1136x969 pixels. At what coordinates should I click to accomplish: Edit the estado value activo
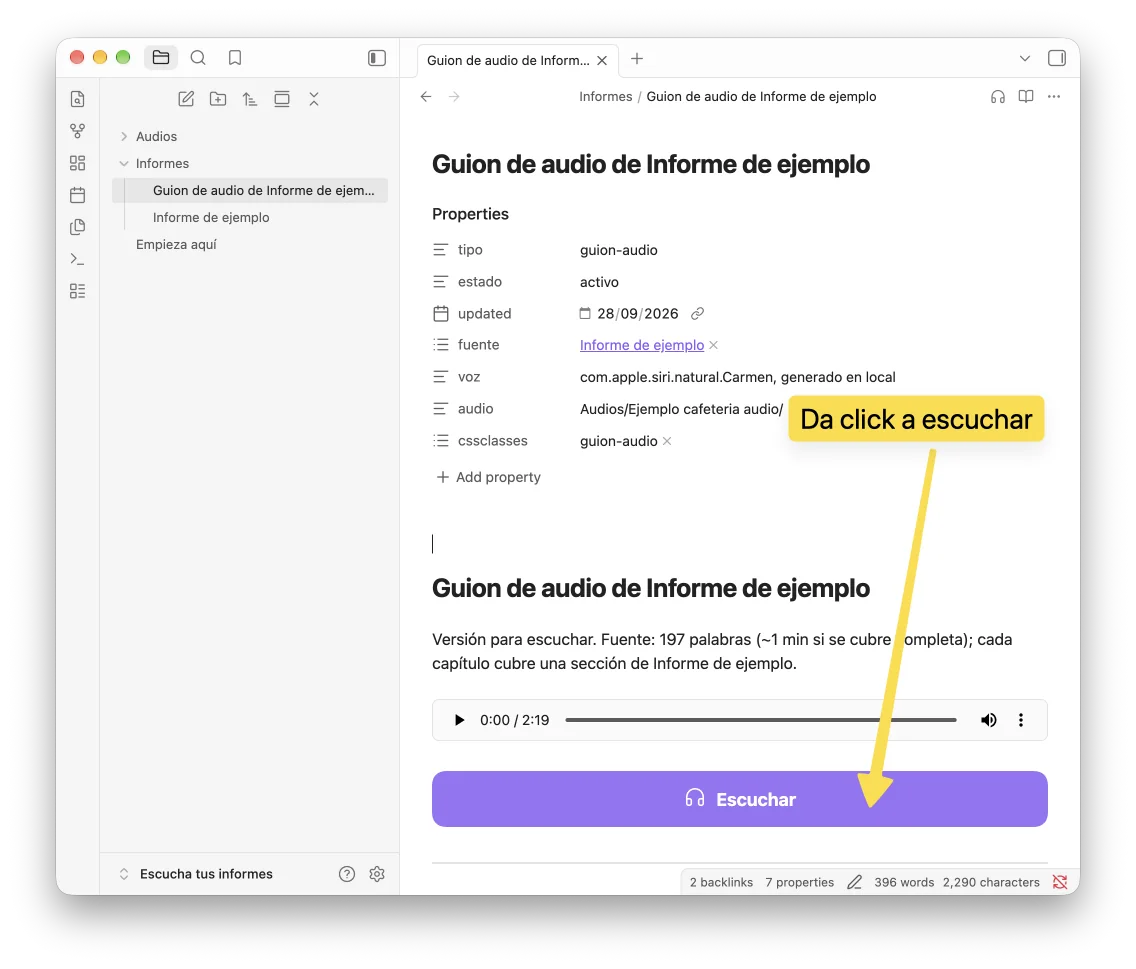(x=599, y=282)
